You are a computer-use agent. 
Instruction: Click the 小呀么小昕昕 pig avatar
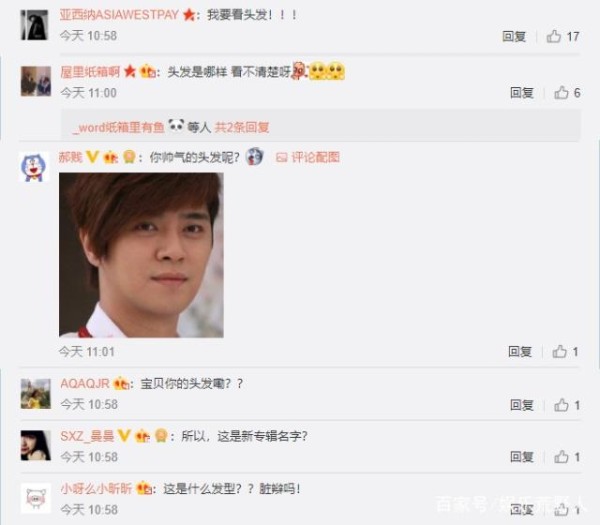tap(36, 498)
